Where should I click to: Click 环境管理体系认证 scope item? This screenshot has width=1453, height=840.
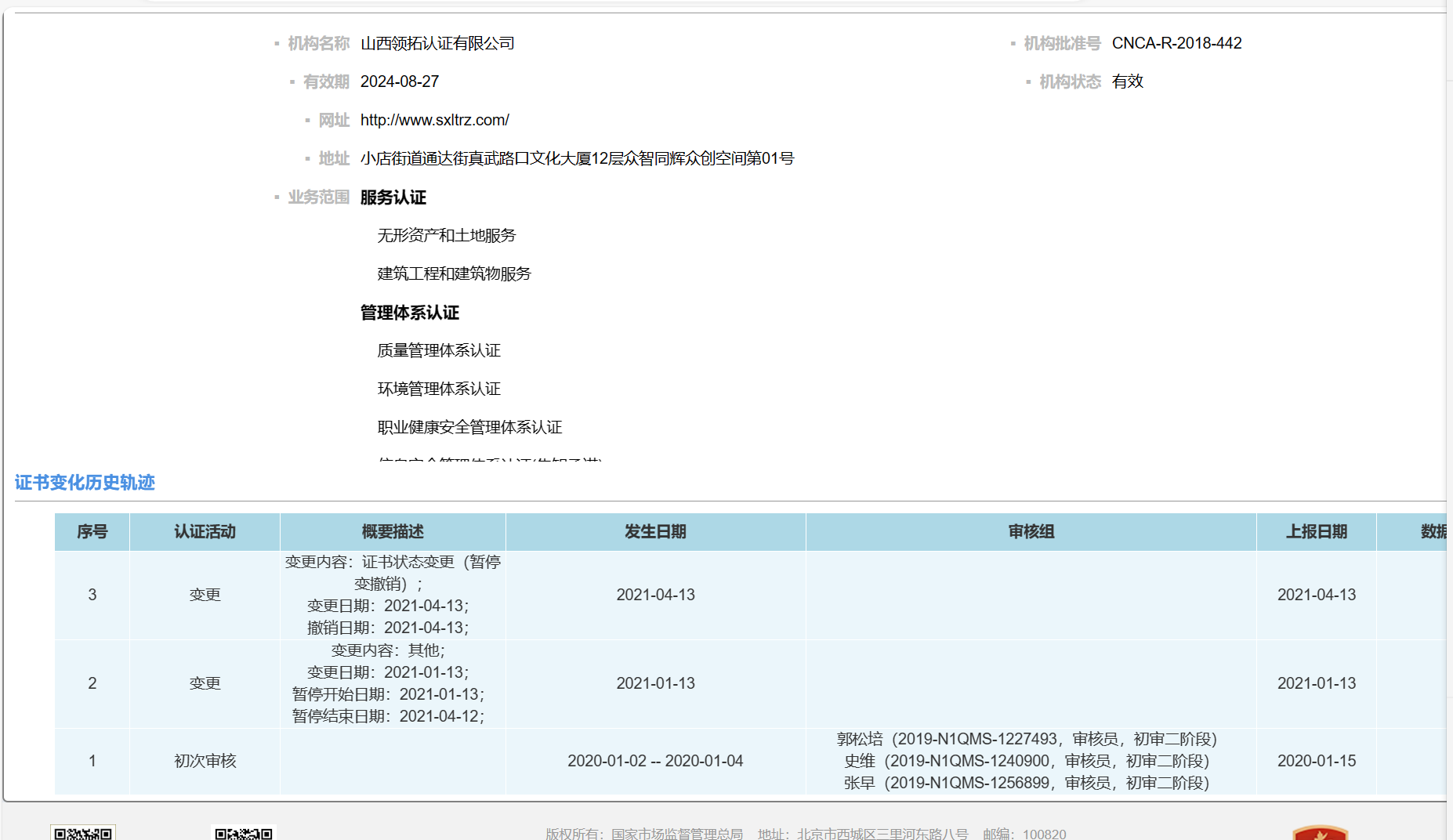439,389
